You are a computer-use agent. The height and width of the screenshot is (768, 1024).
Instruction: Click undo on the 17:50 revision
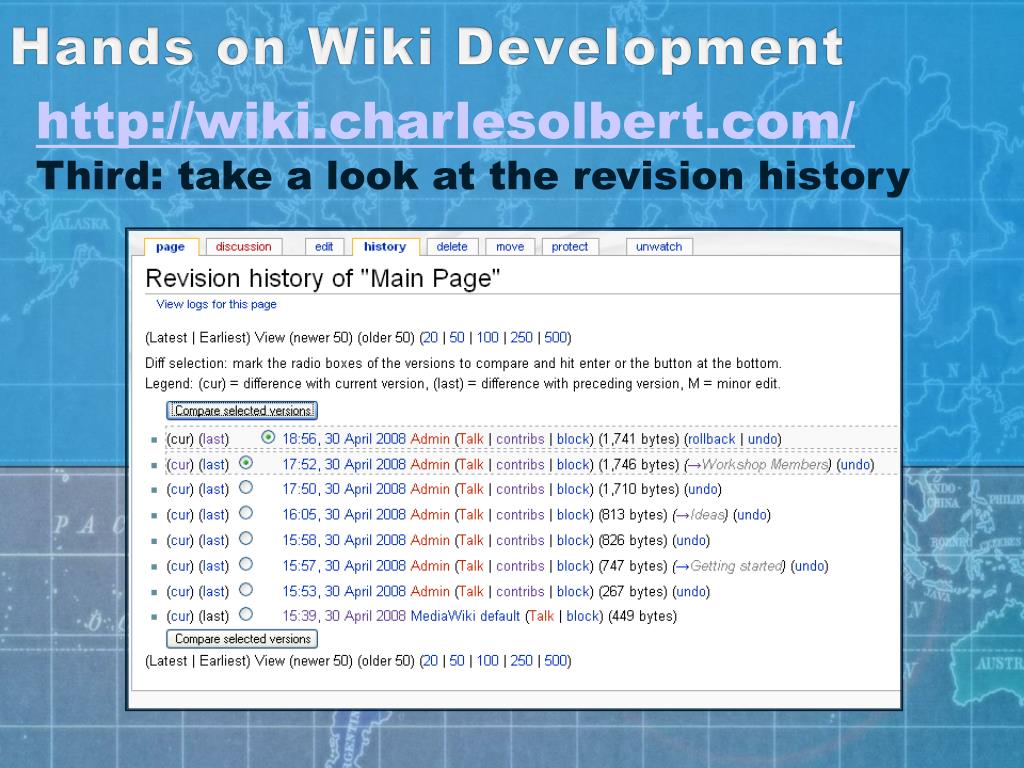[x=703, y=489]
